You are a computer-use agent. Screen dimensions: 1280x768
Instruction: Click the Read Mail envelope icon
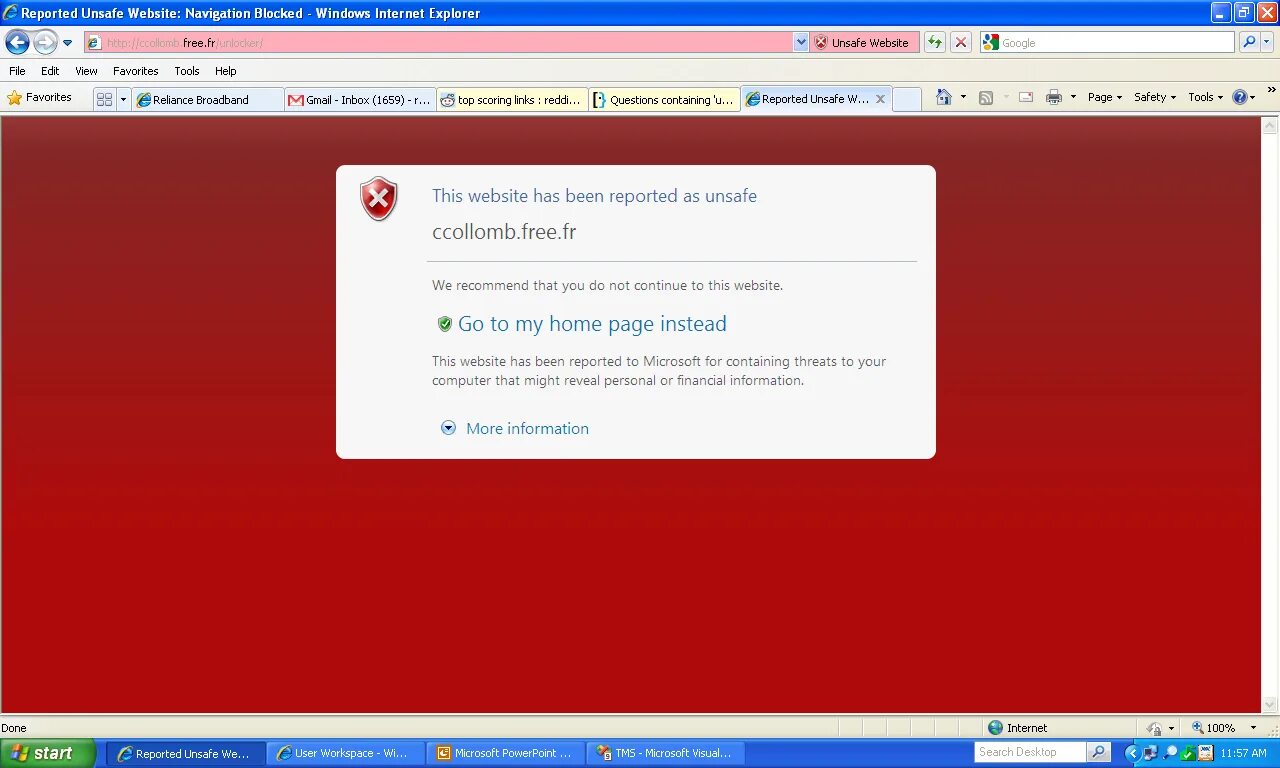tap(1026, 97)
